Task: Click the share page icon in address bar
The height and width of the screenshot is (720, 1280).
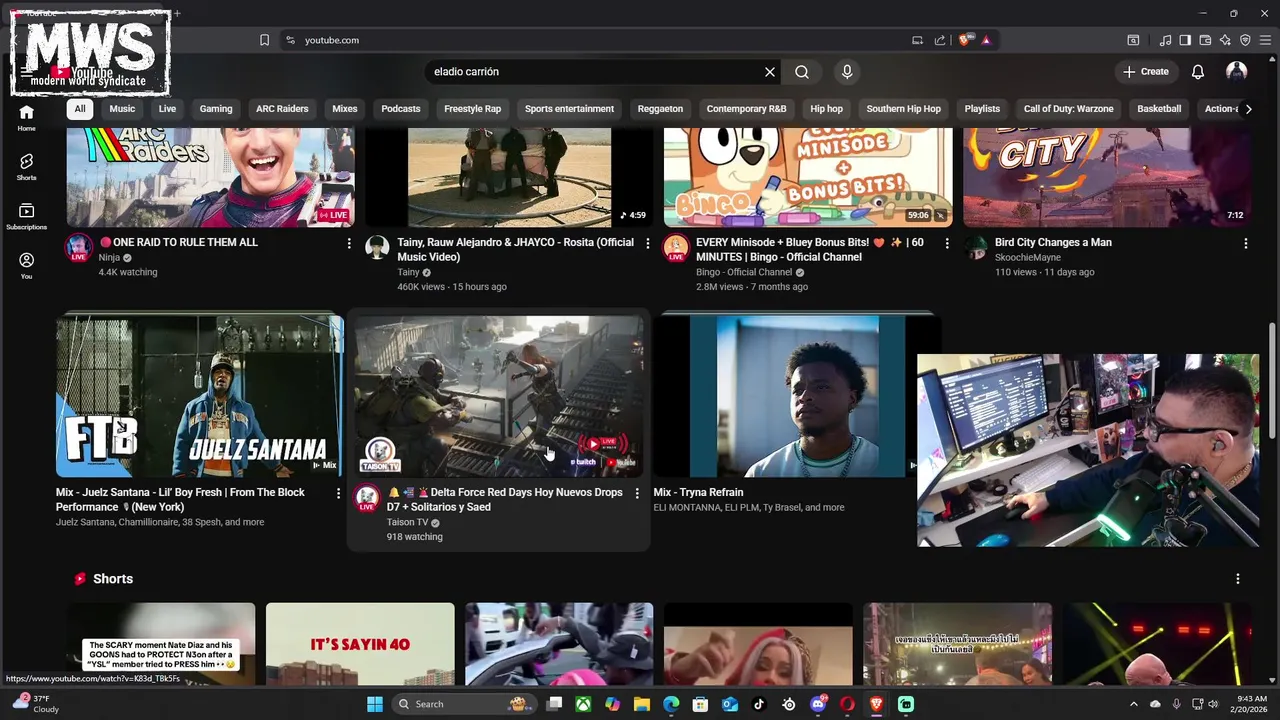Action: coord(940,40)
